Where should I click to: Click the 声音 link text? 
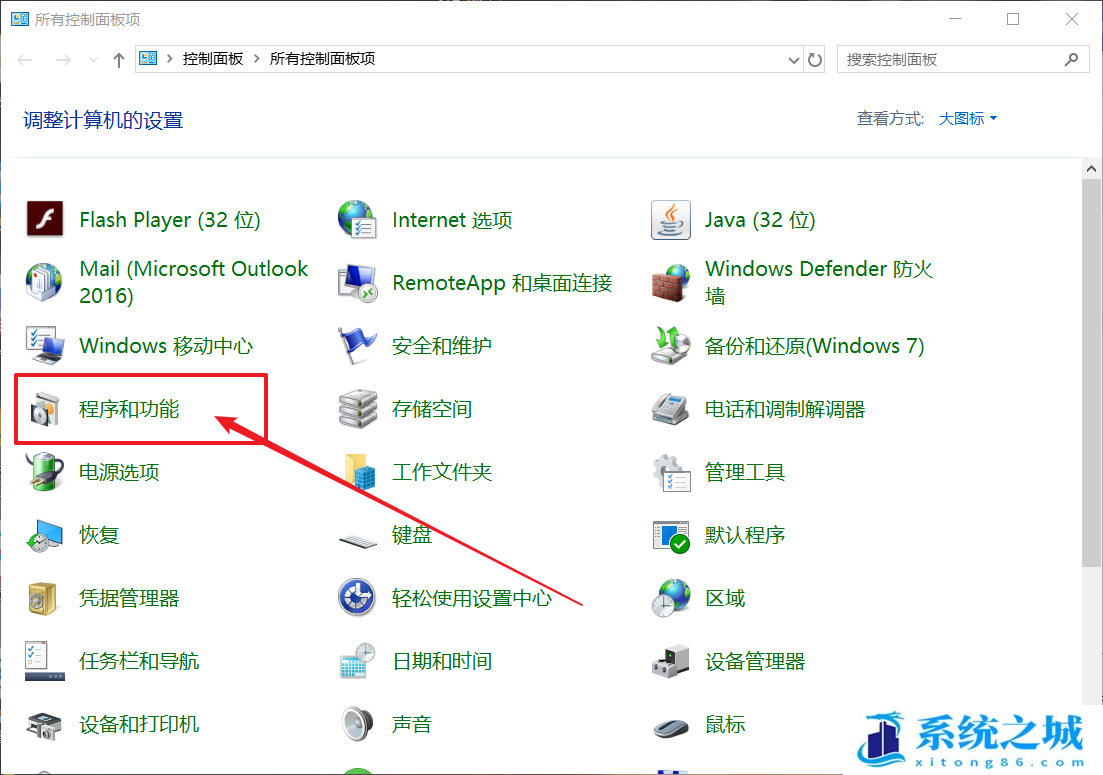tap(412, 724)
